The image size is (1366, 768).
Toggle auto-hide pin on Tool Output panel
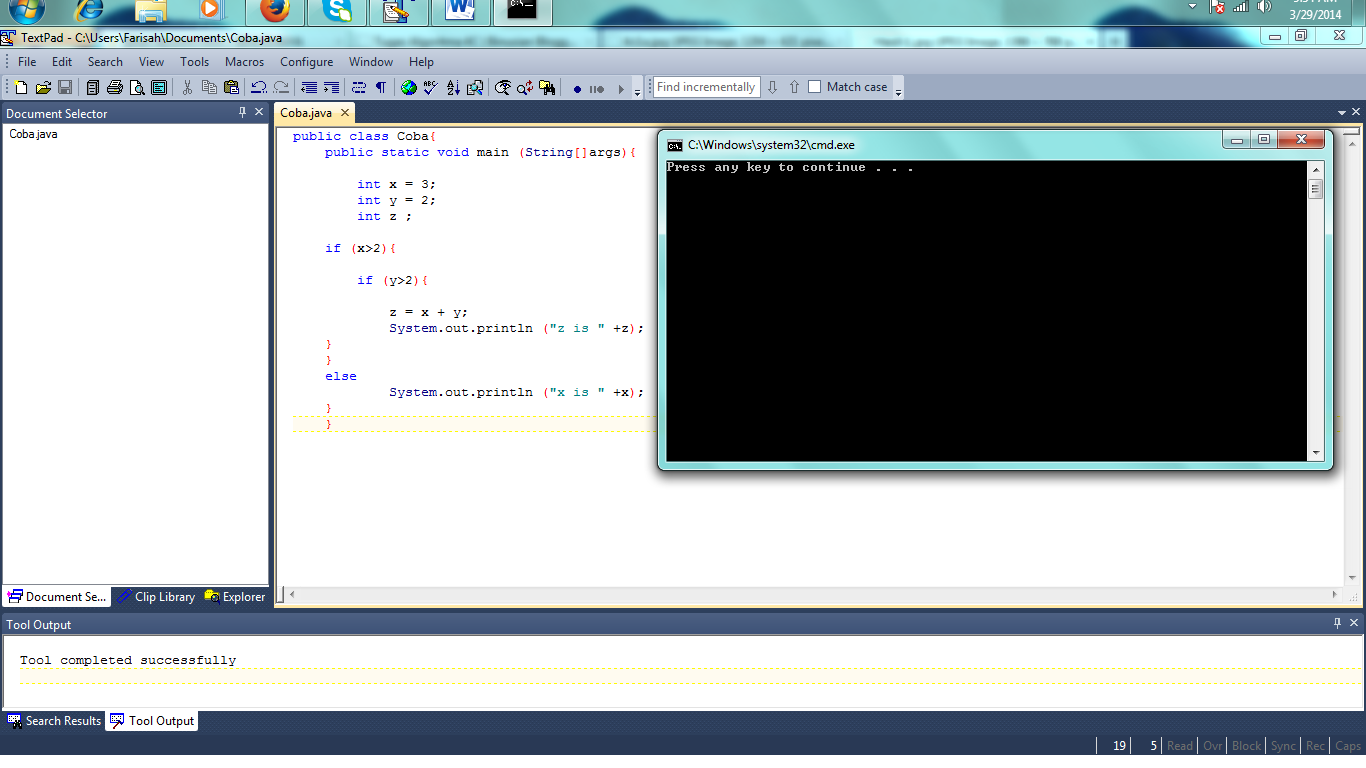point(1338,623)
